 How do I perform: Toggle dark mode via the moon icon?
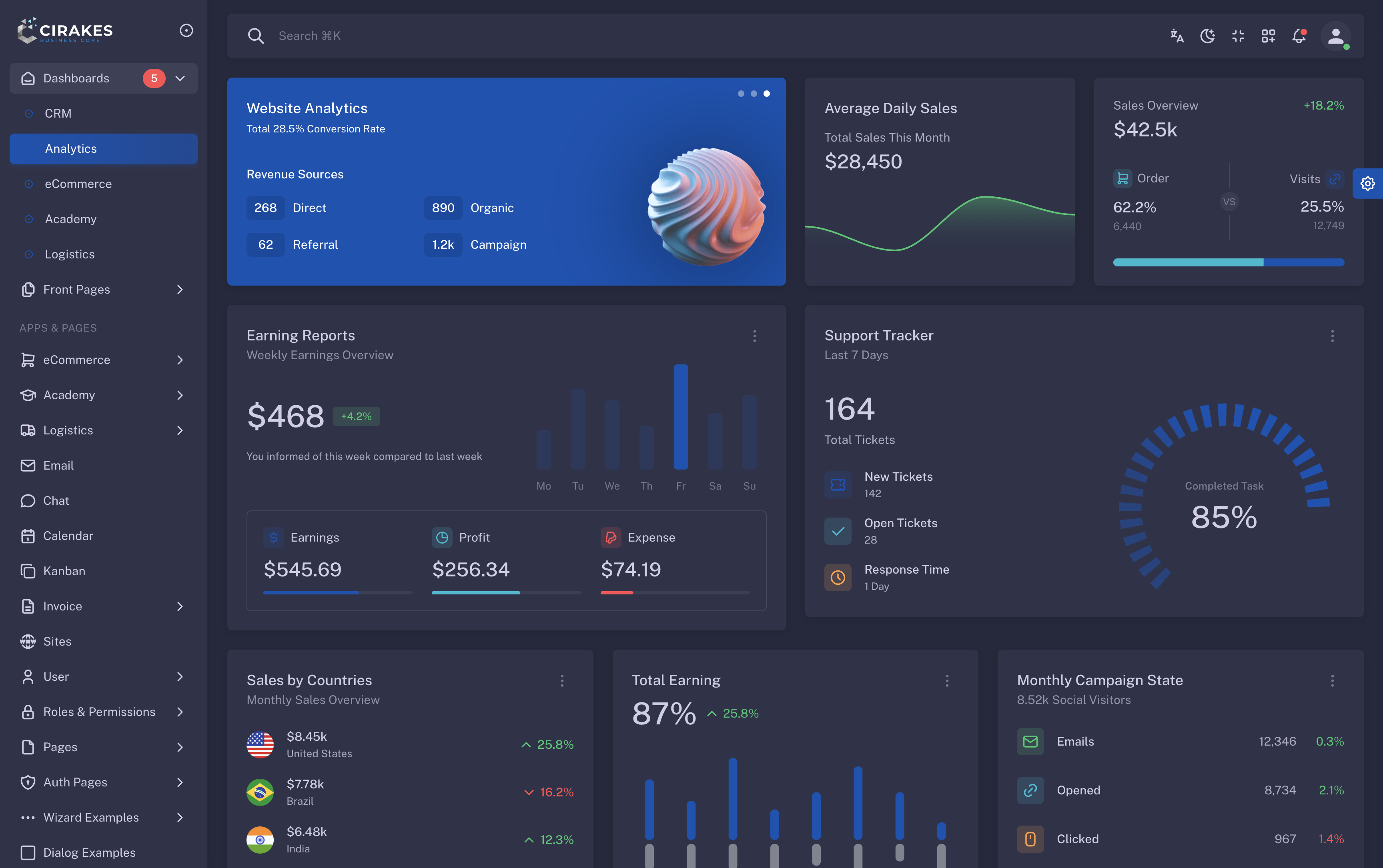(x=1207, y=36)
